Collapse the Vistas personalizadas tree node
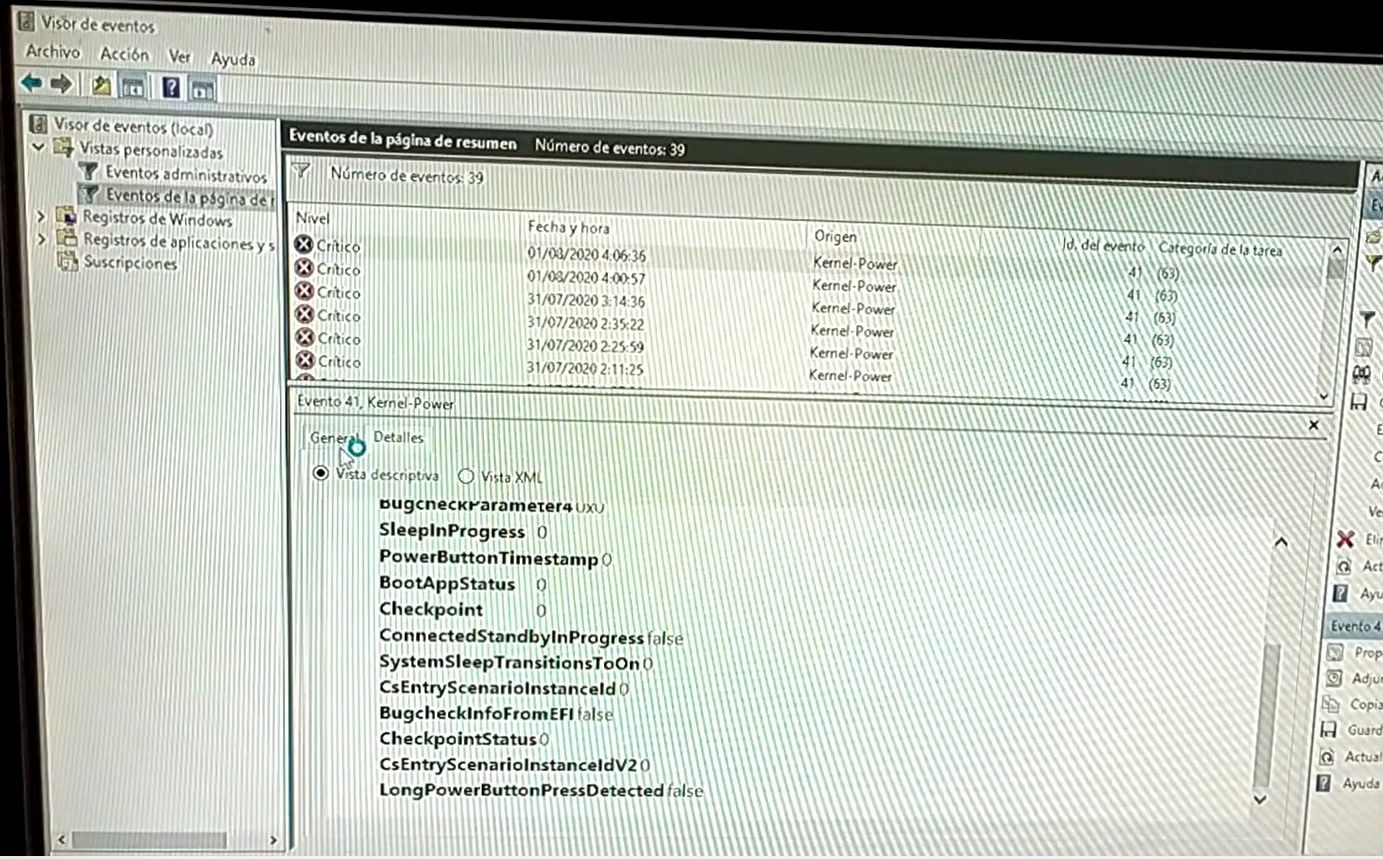This screenshot has width=1383, height=859. (39, 147)
